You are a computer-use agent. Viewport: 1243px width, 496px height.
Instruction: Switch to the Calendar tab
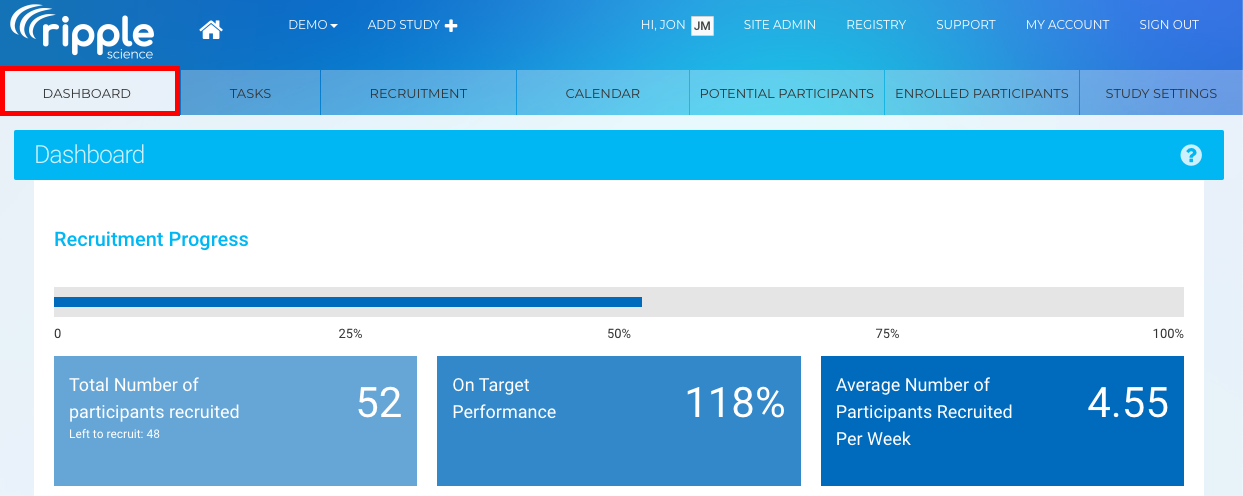(x=602, y=93)
